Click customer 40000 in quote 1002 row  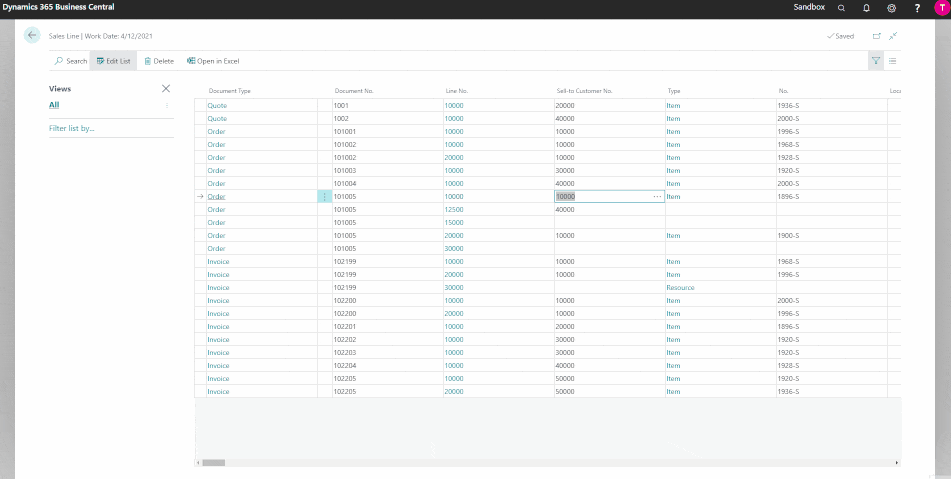[565, 119]
